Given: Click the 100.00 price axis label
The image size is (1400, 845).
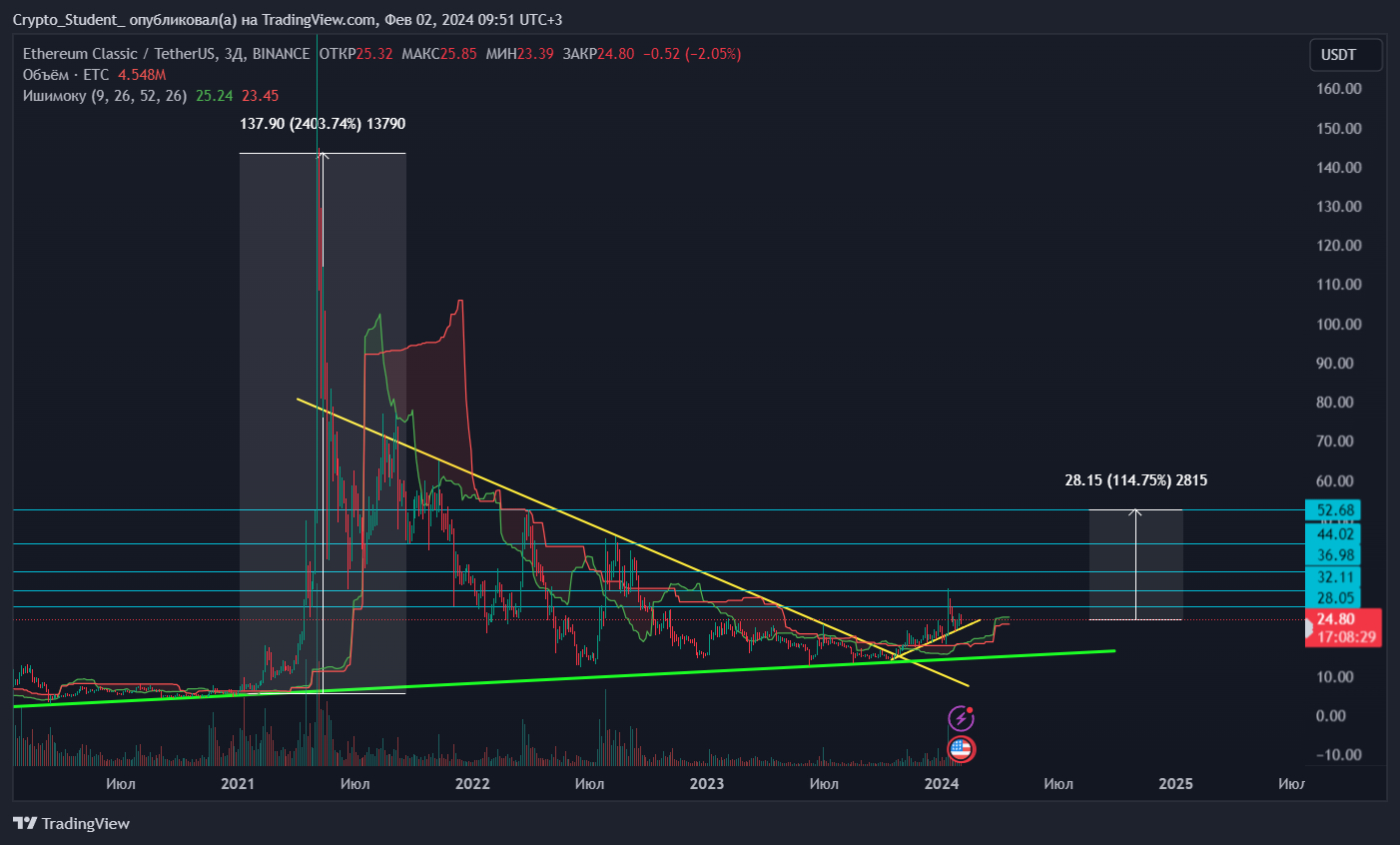Looking at the screenshot, I should 1339,325.
